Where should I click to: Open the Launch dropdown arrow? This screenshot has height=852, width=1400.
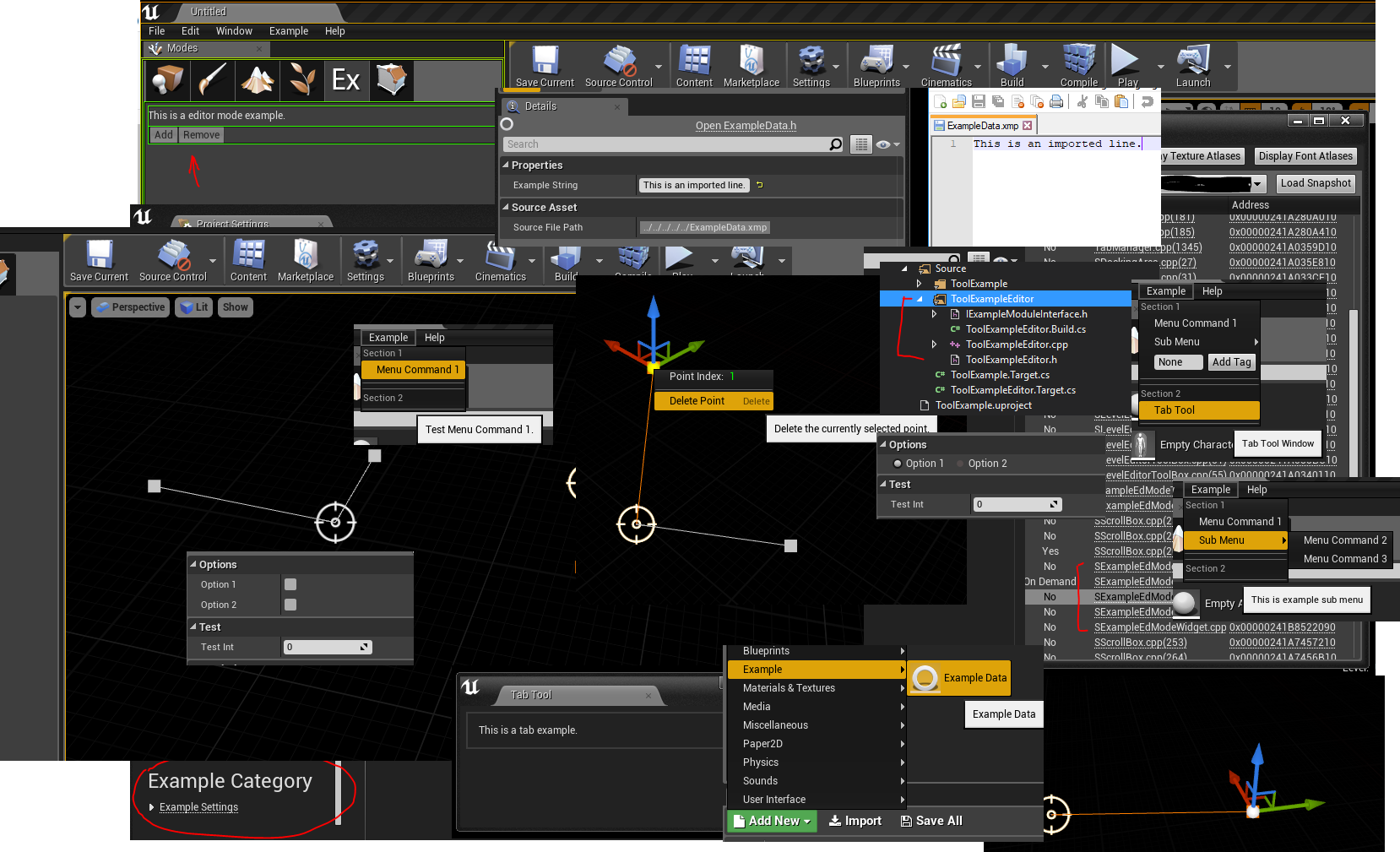pyautogui.click(x=1227, y=66)
